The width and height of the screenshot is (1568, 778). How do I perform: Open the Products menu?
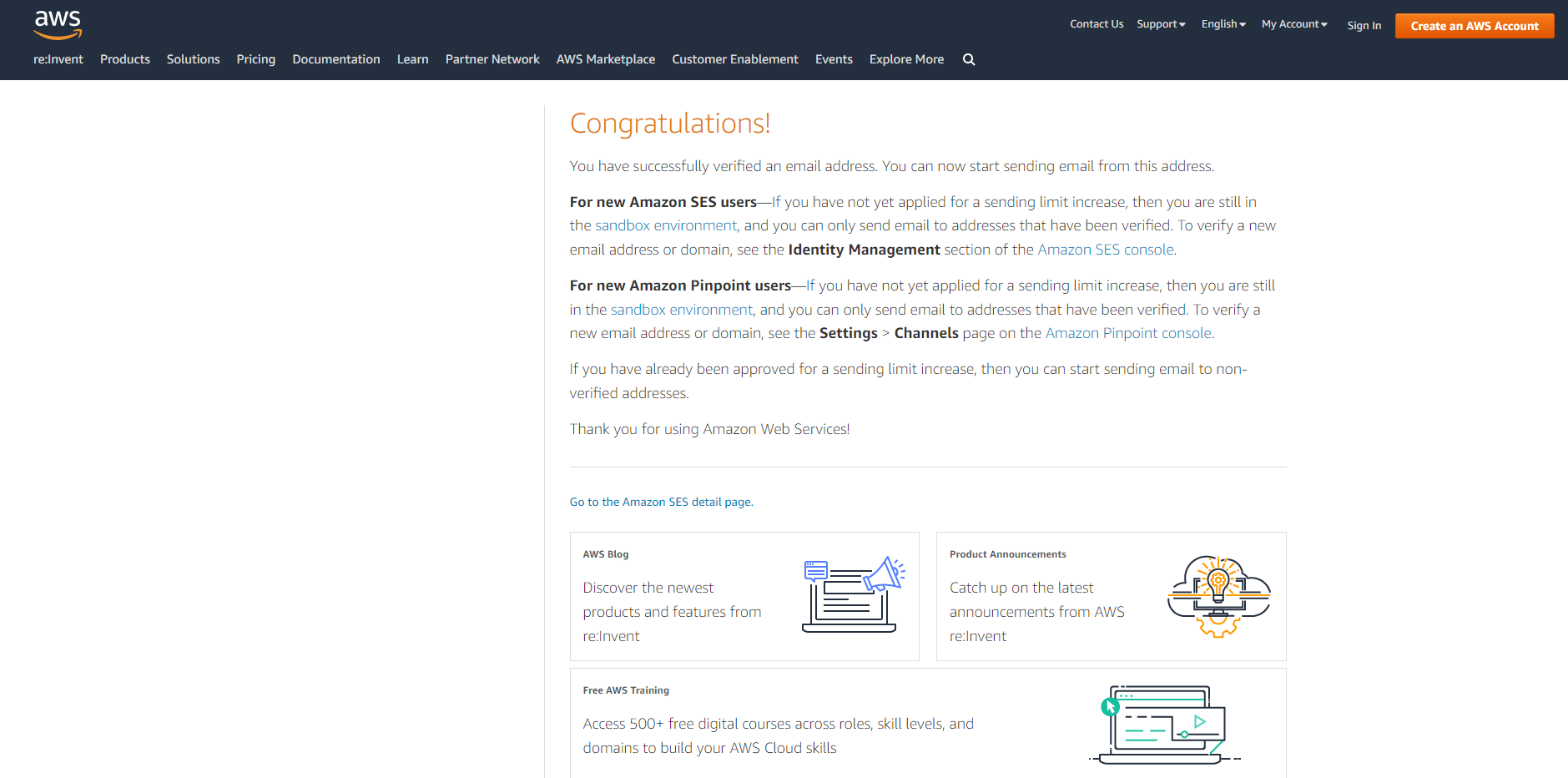(x=125, y=59)
